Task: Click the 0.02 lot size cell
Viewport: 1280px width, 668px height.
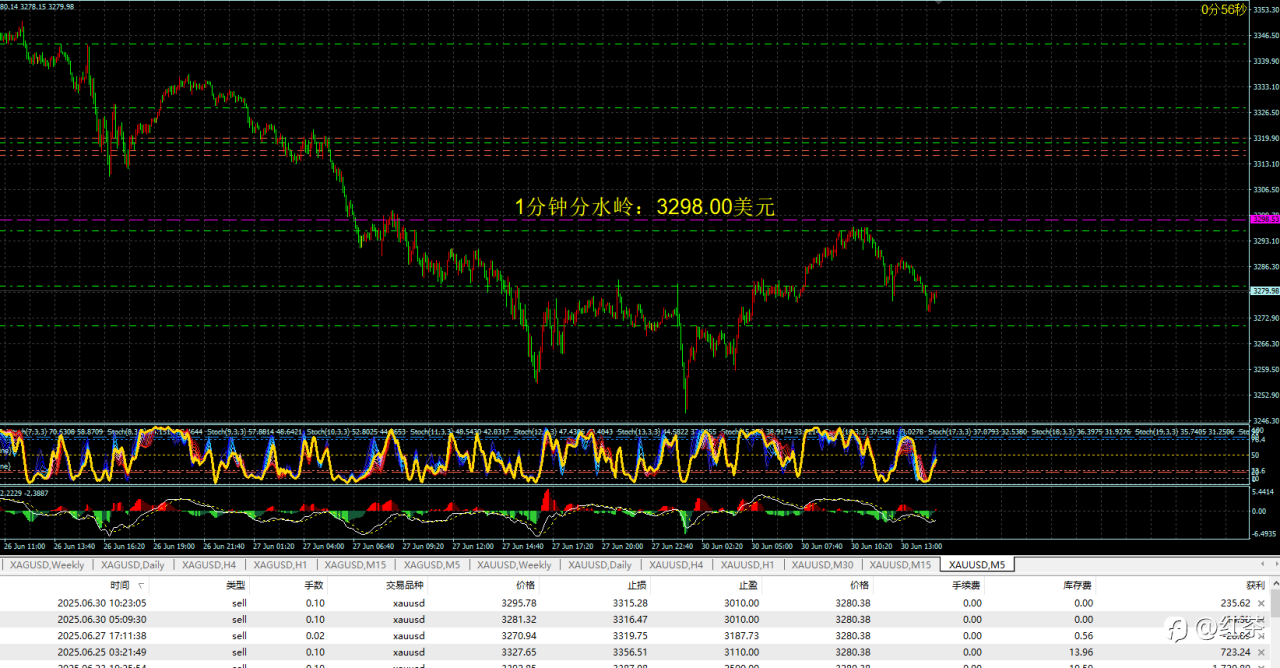Action: 315,635
